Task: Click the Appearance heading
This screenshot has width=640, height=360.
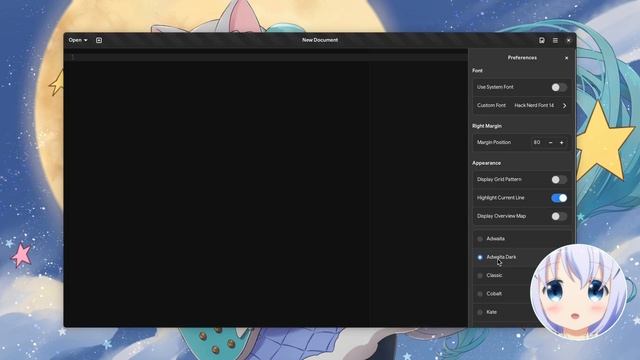Action: pyautogui.click(x=487, y=163)
